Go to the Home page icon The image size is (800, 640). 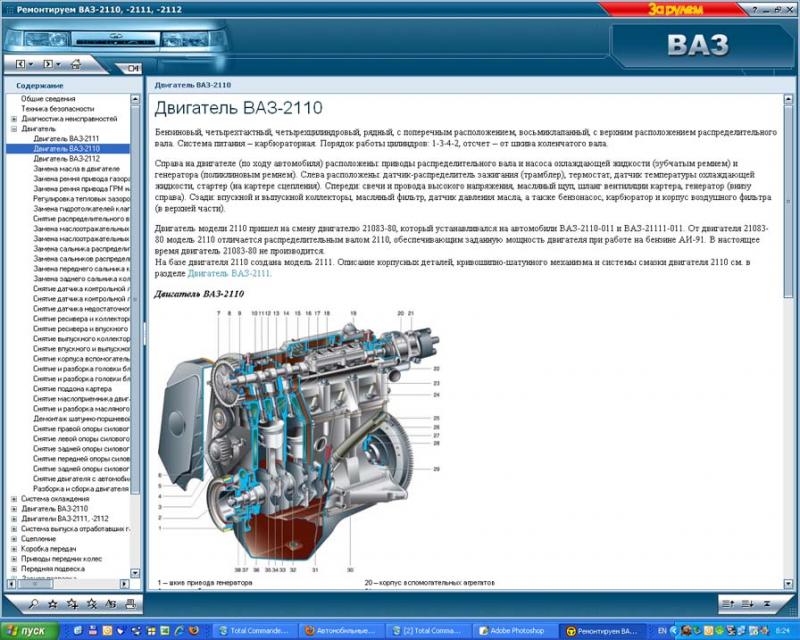[x=76, y=64]
